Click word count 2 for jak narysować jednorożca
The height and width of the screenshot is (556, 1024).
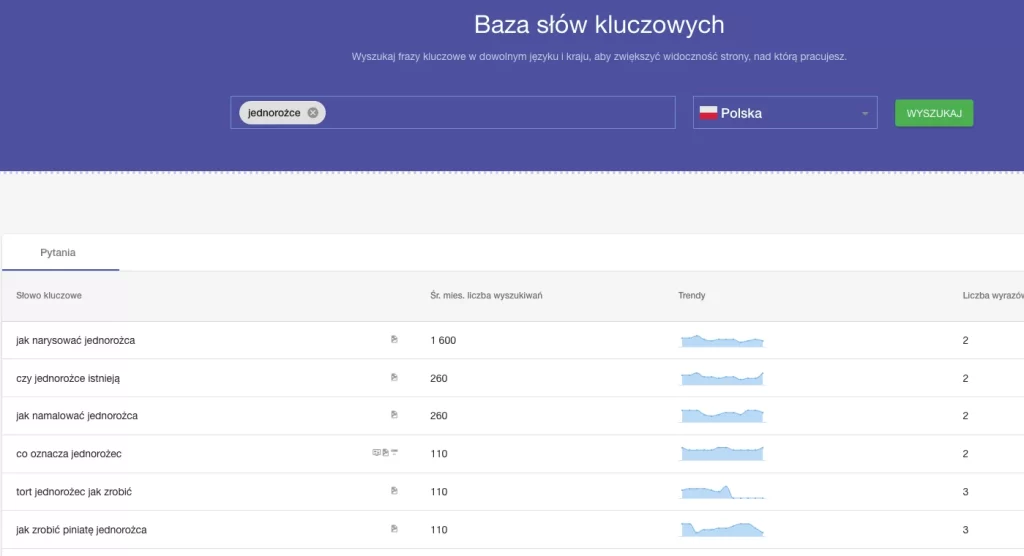tap(965, 340)
